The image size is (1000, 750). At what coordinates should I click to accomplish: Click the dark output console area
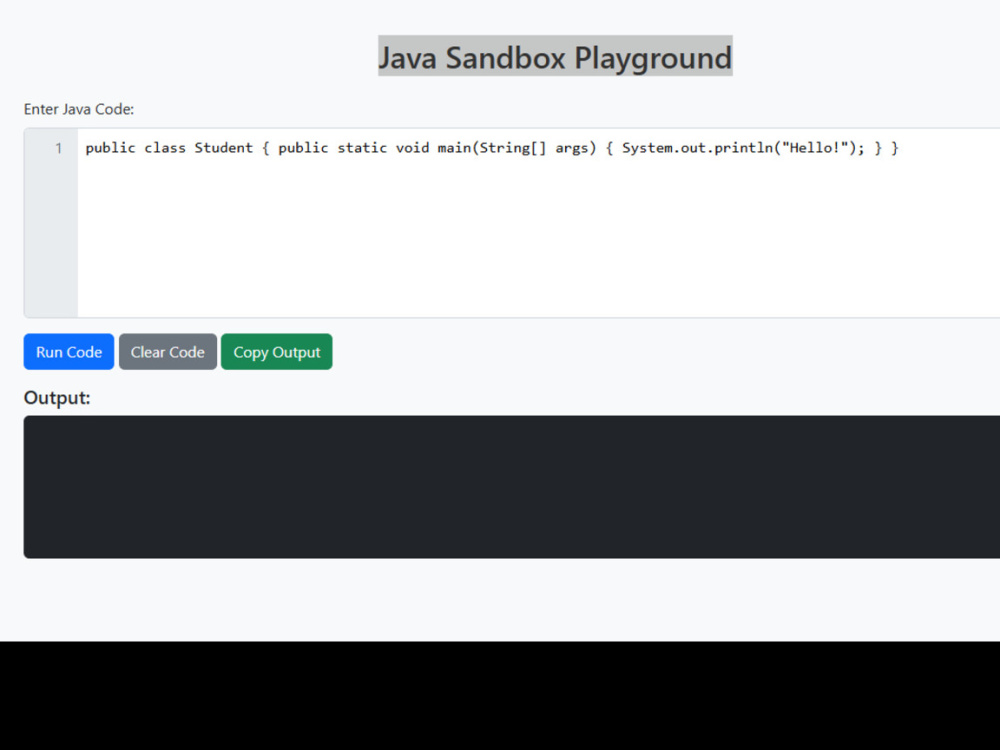pos(511,487)
